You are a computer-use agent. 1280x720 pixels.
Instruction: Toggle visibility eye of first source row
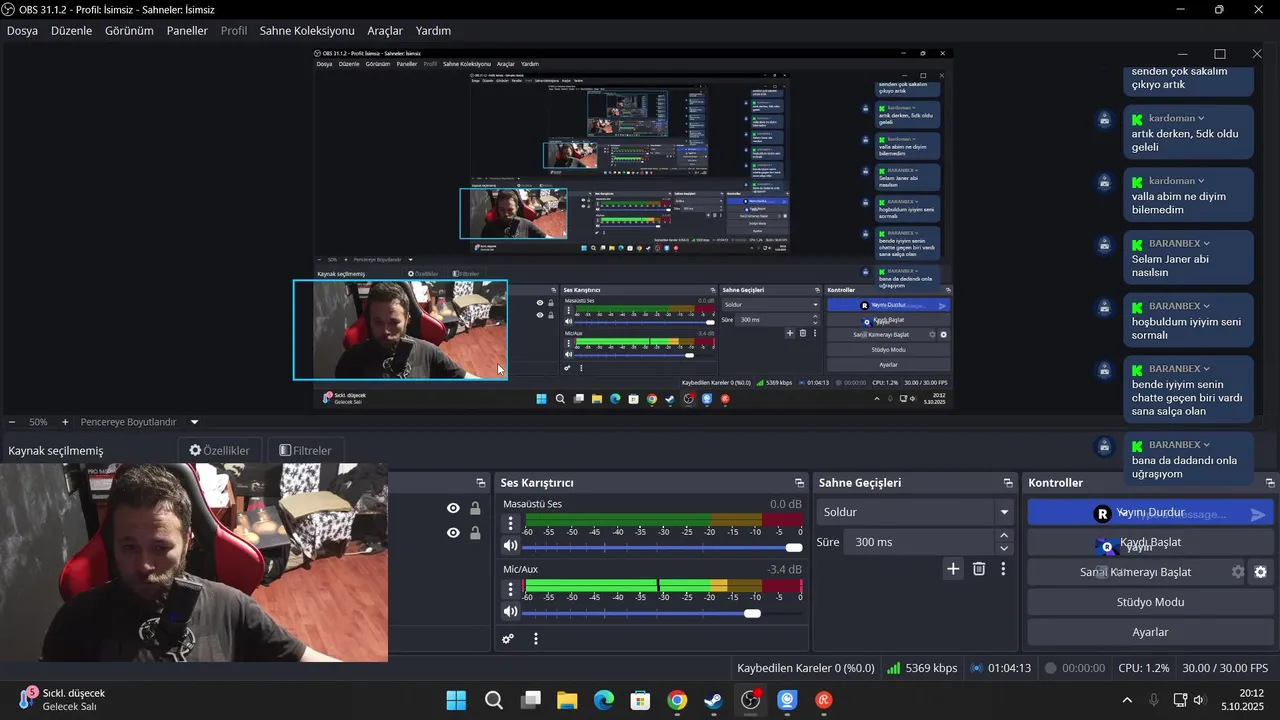pos(453,508)
